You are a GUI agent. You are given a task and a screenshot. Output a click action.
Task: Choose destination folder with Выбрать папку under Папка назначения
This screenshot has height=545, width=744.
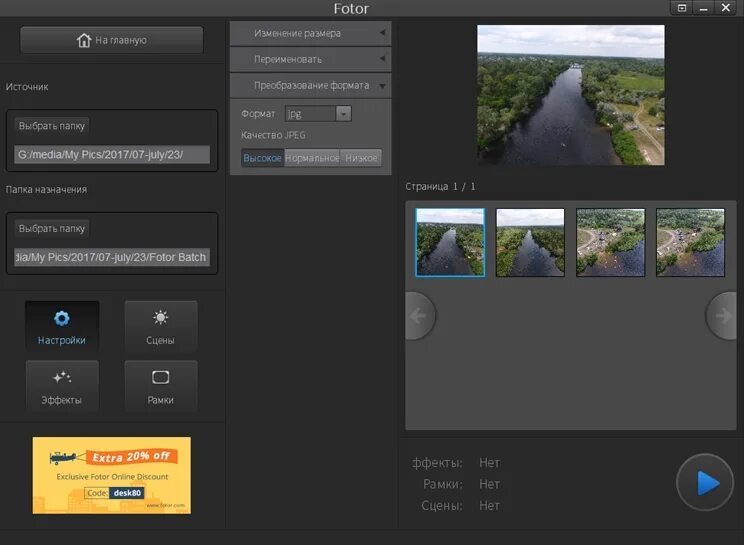coord(52,228)
